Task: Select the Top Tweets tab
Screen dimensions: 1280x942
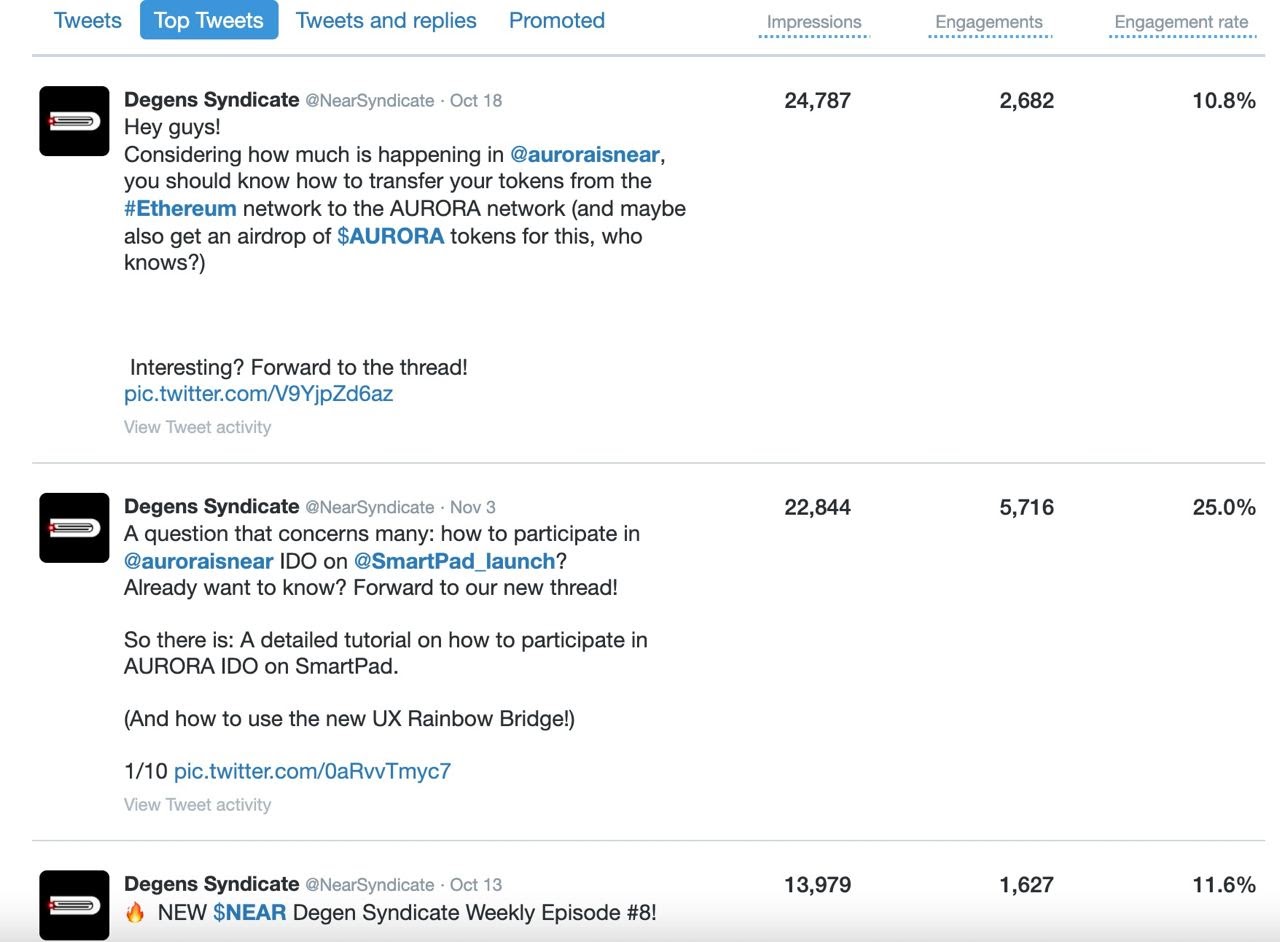Action: tap(208, 20)
